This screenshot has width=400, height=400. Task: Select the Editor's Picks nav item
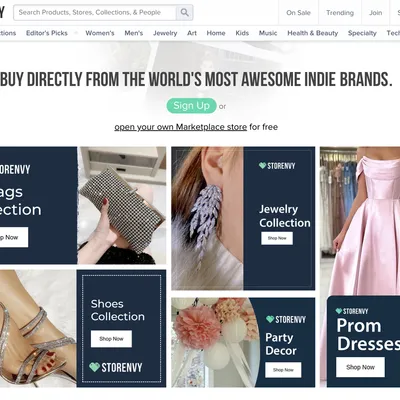point(47,33)
